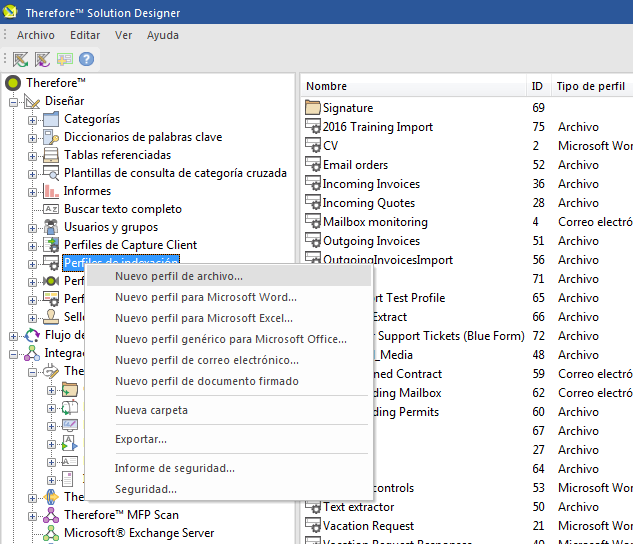Click the 2016 Training Import profile icon
Viewport: 633px width, 544px height.
312,127
